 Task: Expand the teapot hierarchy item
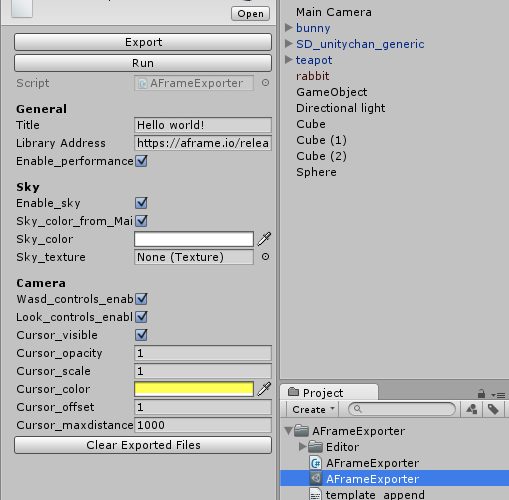pyautogui.click(x=288, y=60)
